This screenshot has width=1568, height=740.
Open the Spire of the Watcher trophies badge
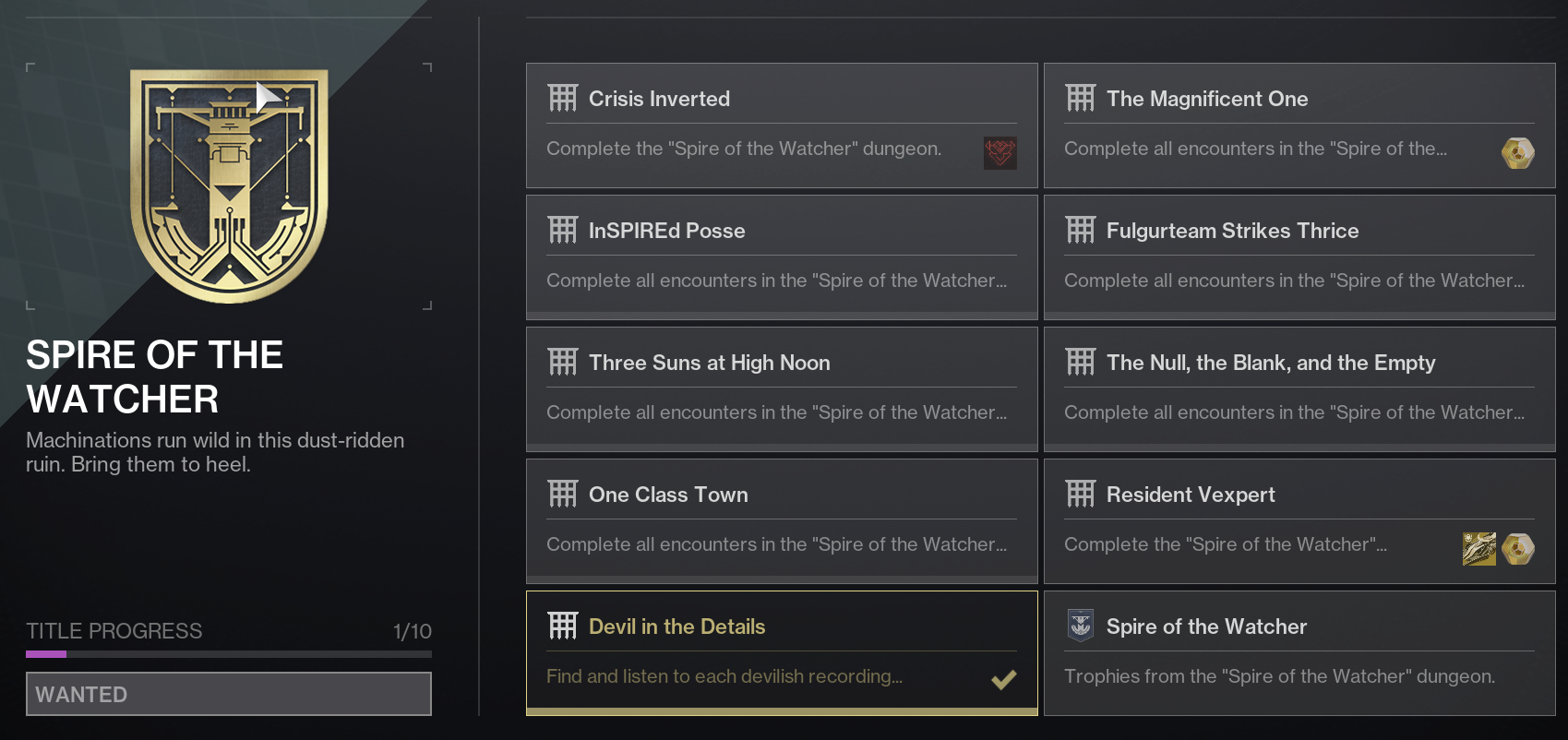coord(1299,652)
